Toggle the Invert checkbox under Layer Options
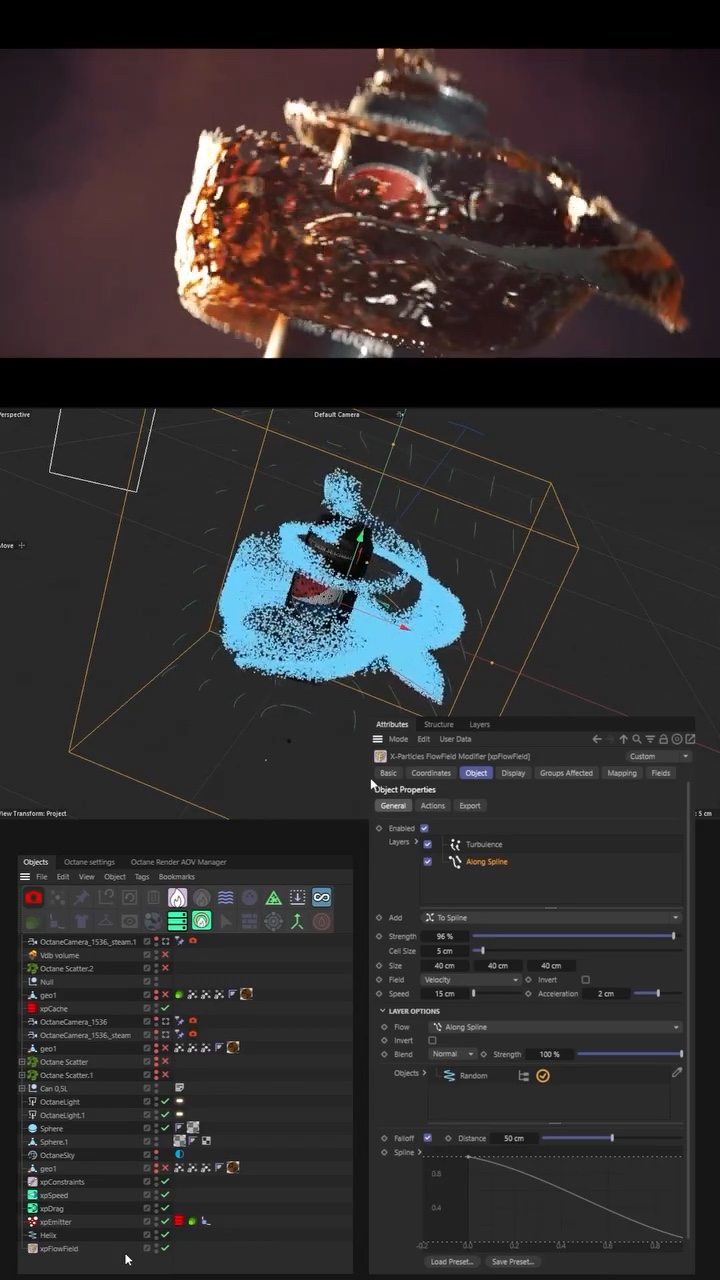720x1280 pixels. coord(432,1041)
